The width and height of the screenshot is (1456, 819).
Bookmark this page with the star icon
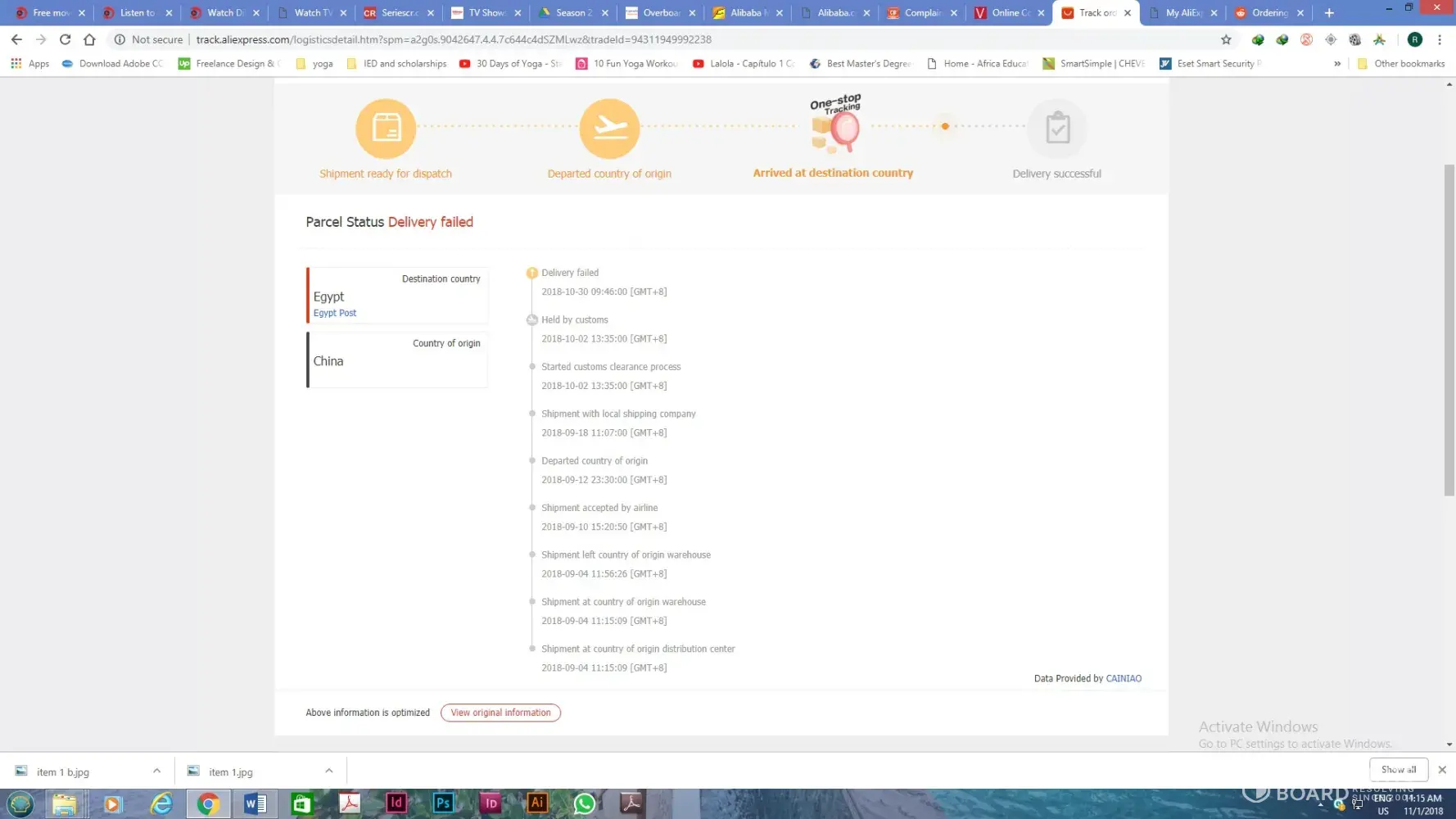click(x=1226, y=39)
